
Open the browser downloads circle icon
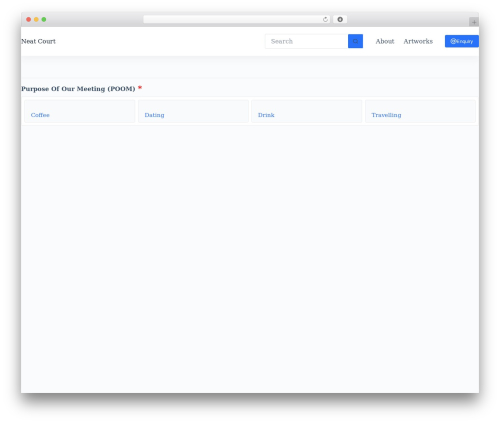pyautogui.click(x=340, y=20)
